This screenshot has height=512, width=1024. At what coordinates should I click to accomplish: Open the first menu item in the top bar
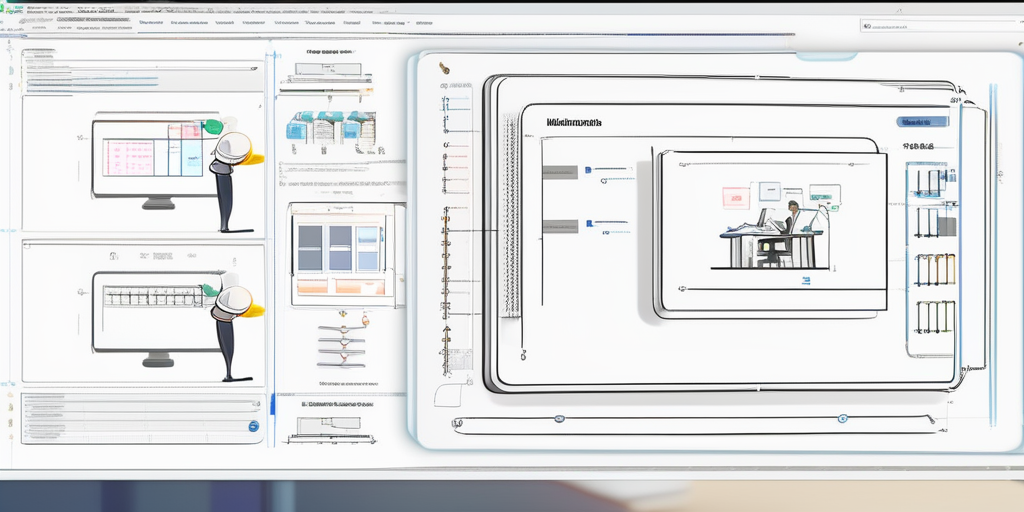point(151,22)
